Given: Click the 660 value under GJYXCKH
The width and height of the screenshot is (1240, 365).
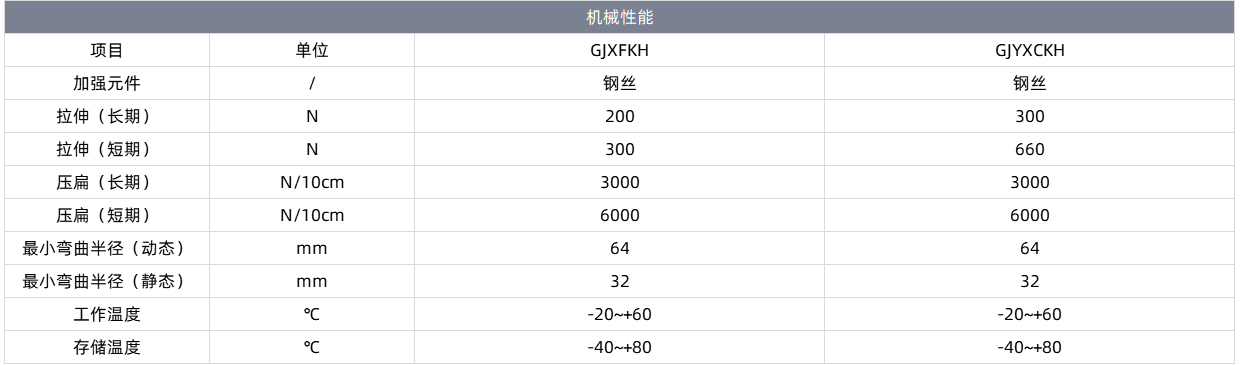Looking at the screenshot, I should point(1030,150).
